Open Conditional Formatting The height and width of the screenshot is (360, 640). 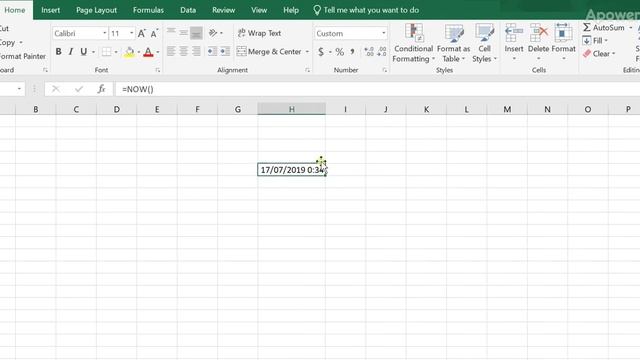[413, 43]
